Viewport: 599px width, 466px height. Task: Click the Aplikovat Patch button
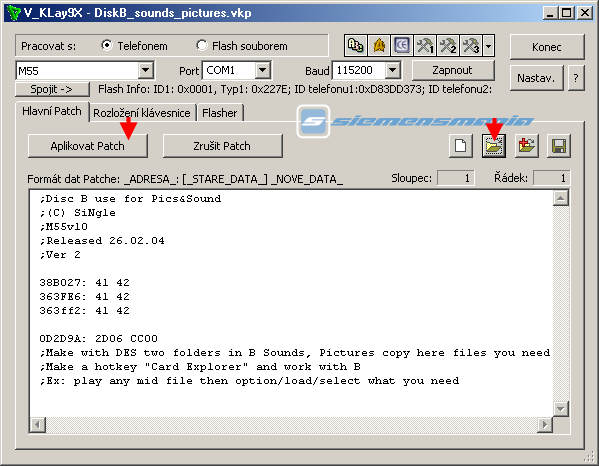tap(87, 146)
